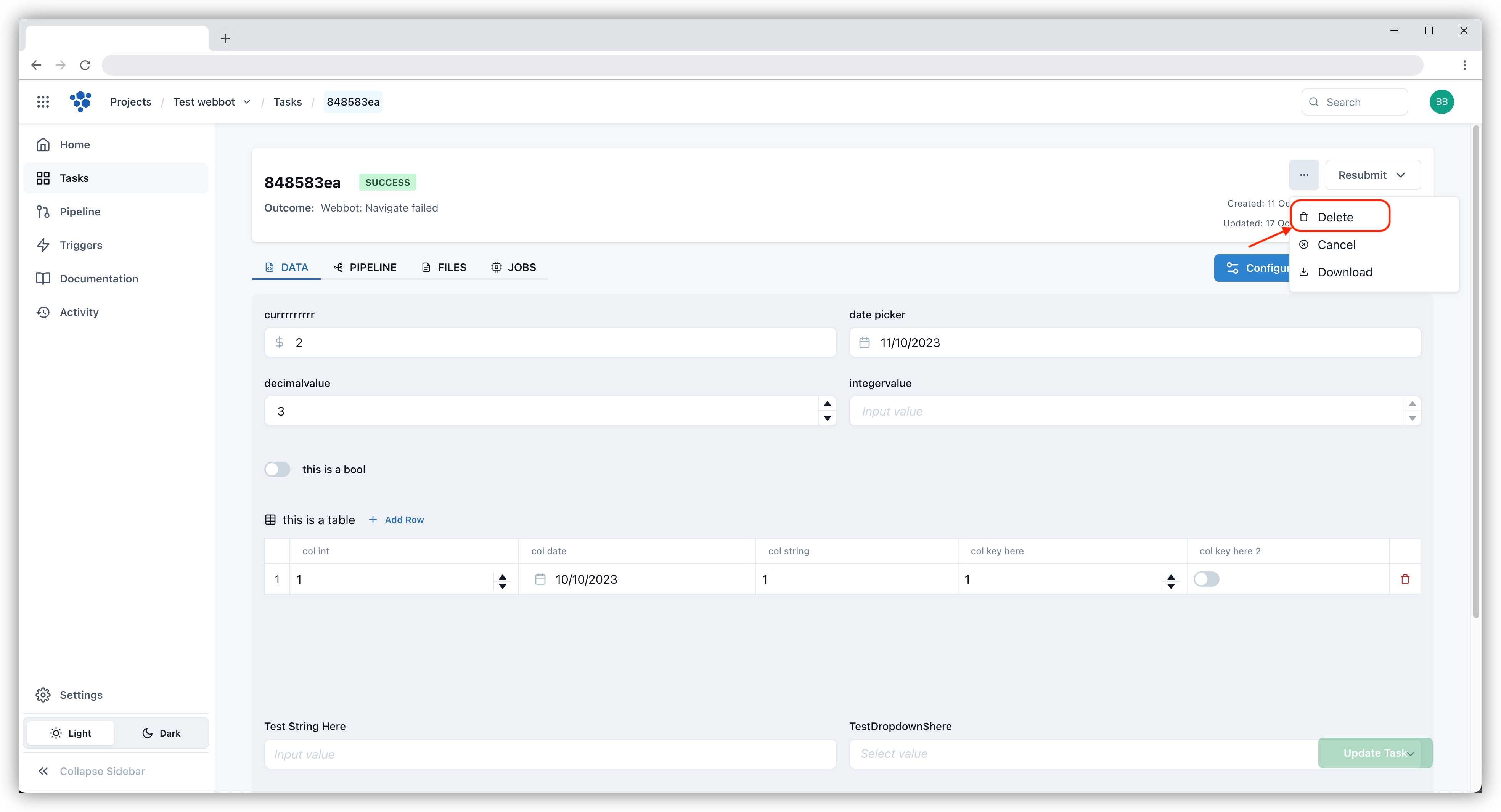1501x812 pixels.
Task: Toggle the 'this is a bool' switch
Action: [x=277, y=470]
